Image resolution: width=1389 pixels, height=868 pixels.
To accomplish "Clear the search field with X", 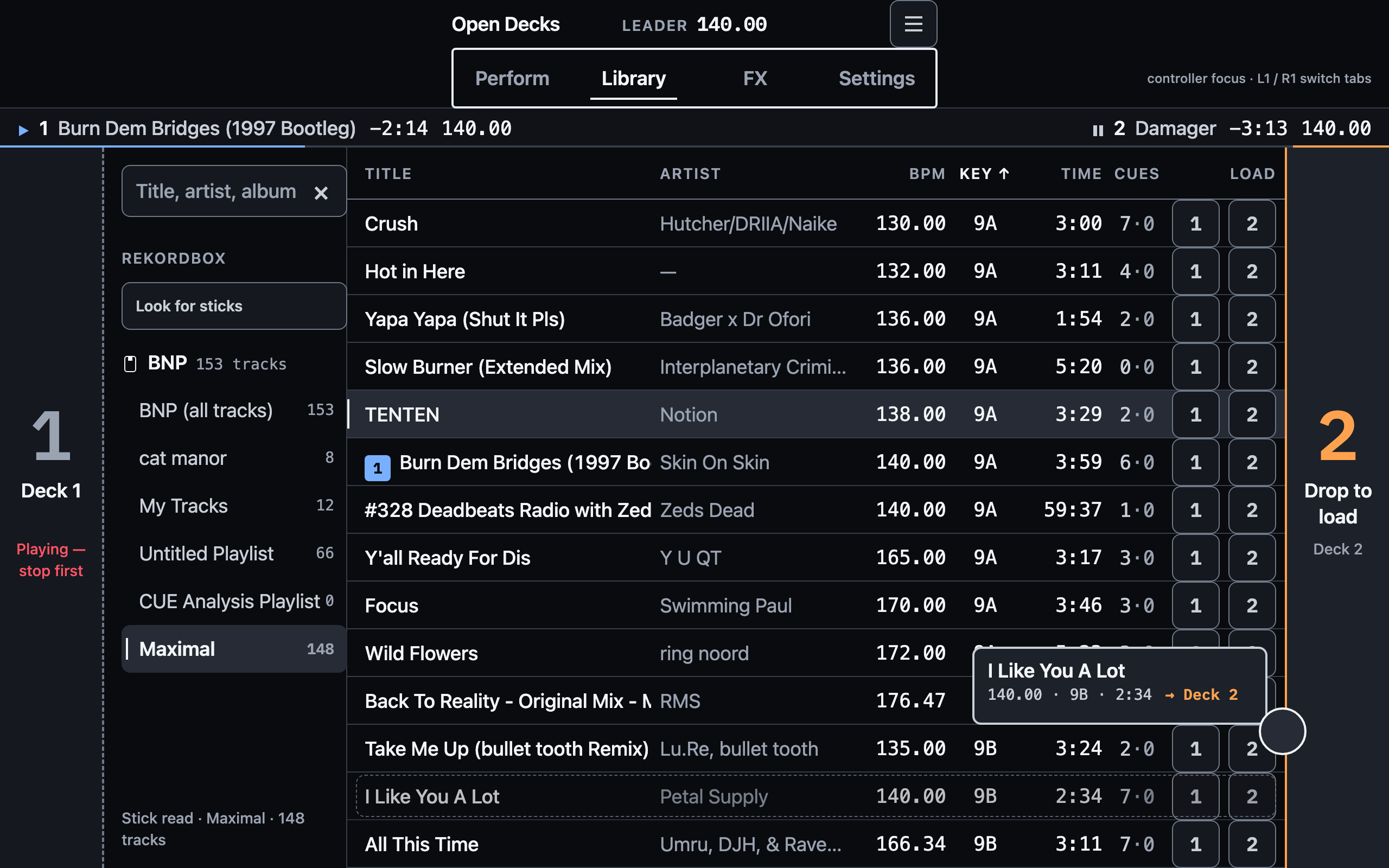I will coord(321,193).
